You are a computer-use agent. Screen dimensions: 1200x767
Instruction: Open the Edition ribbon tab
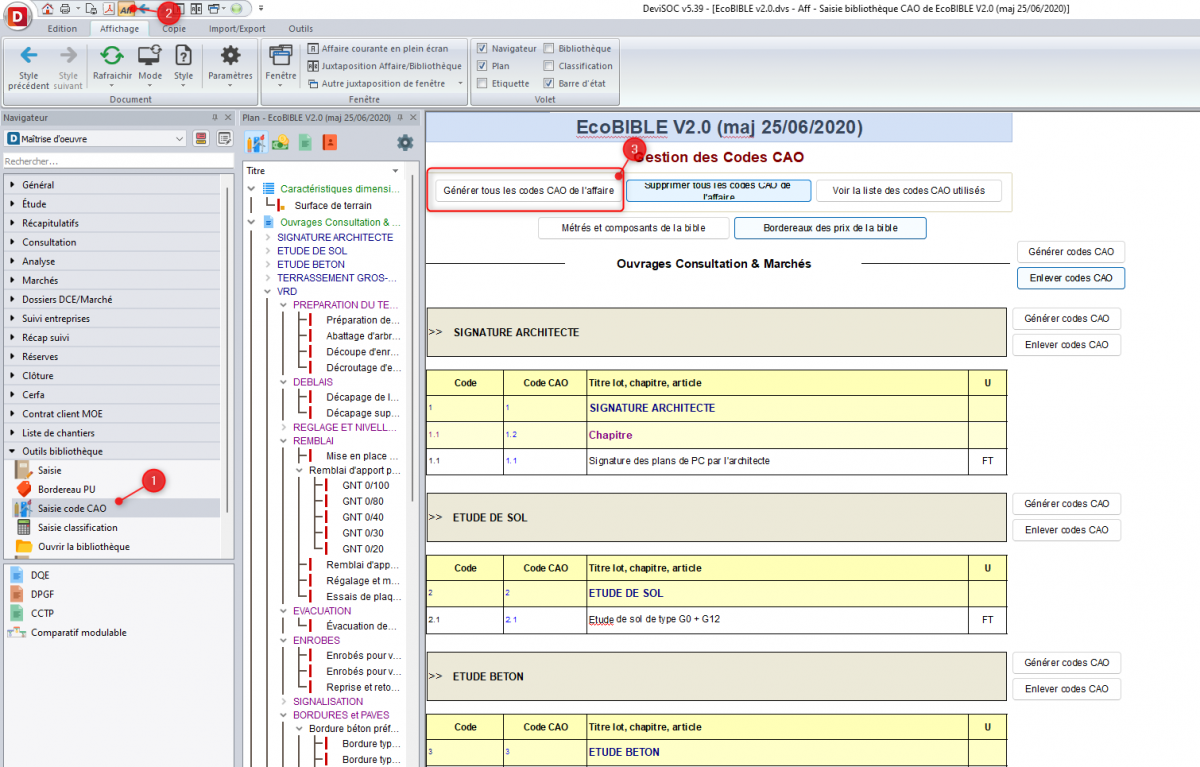click(62, 29)
